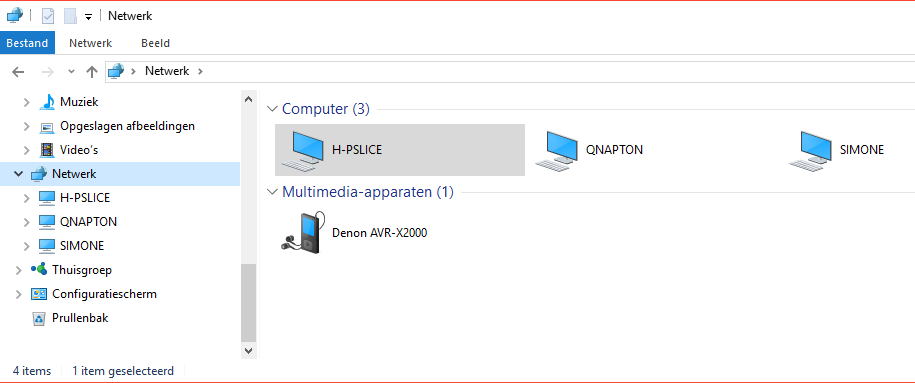The width and height of the screenshot is (915, 383).
Task: Select the H-PSLICE computer icon in main pane
Action: tap(302, 151)
